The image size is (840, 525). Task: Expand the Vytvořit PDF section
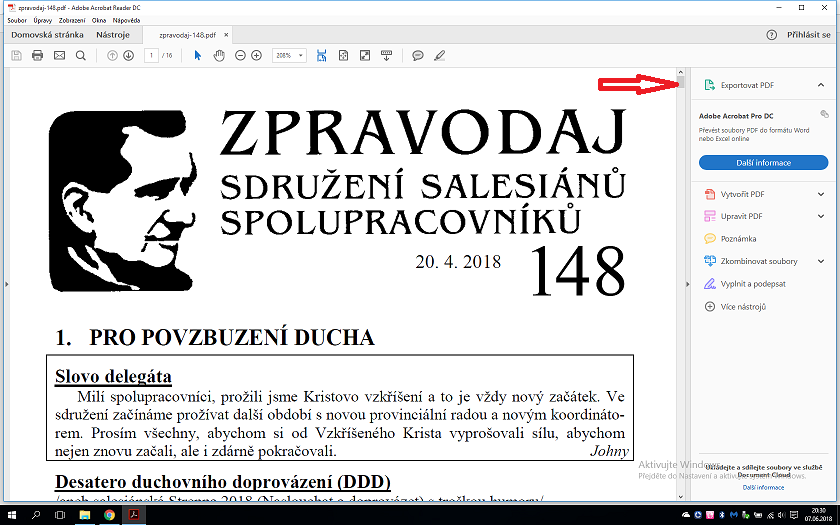pyautogui.click(x=821, y=193)
